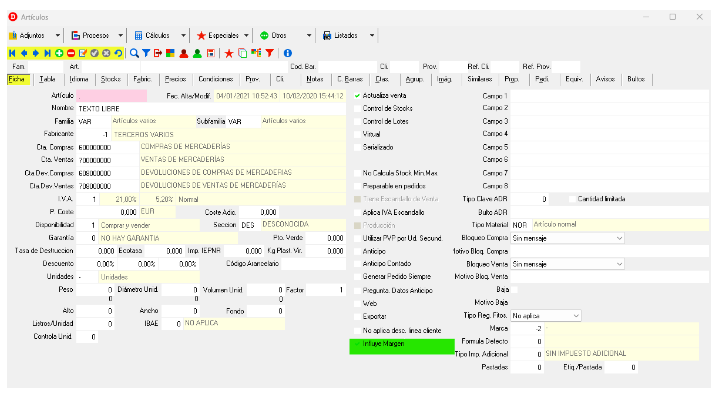This screenshot has height=399, width=714.
Task: Go to the next record arrow
Action: point(36,53)
